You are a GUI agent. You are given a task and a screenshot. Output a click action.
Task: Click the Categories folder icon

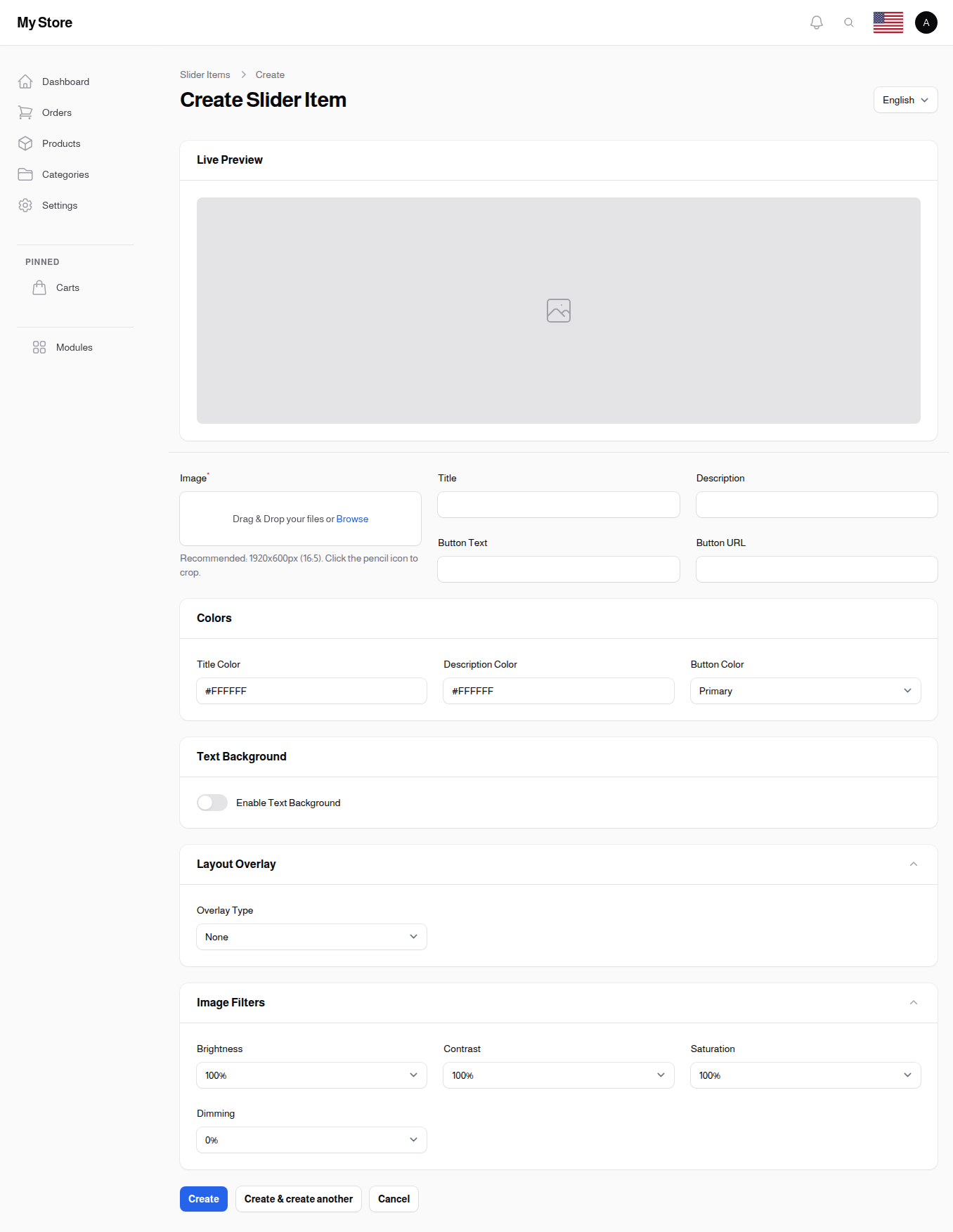coord(25,174)
